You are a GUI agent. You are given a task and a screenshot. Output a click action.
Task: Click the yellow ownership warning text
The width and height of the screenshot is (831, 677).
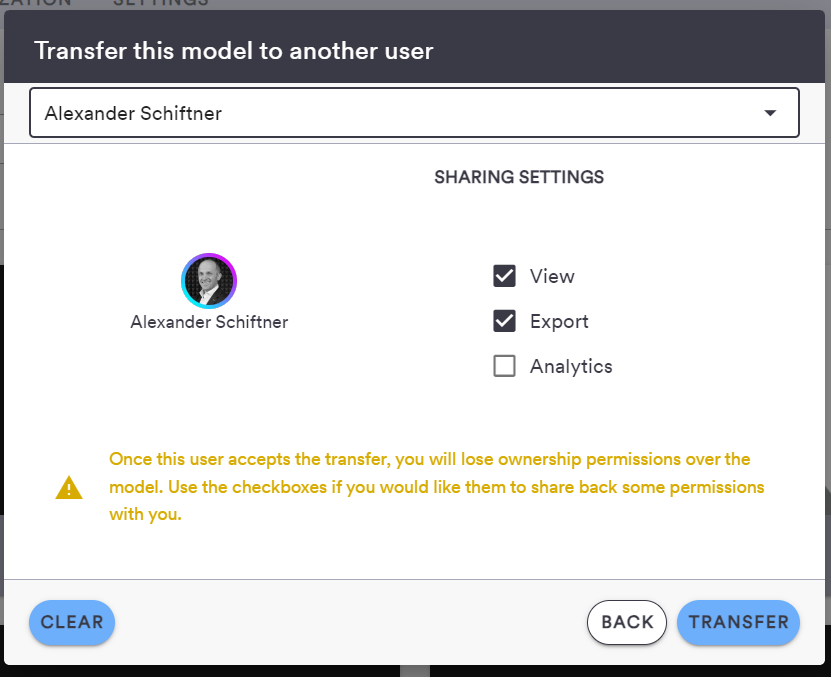click(430, 488)
